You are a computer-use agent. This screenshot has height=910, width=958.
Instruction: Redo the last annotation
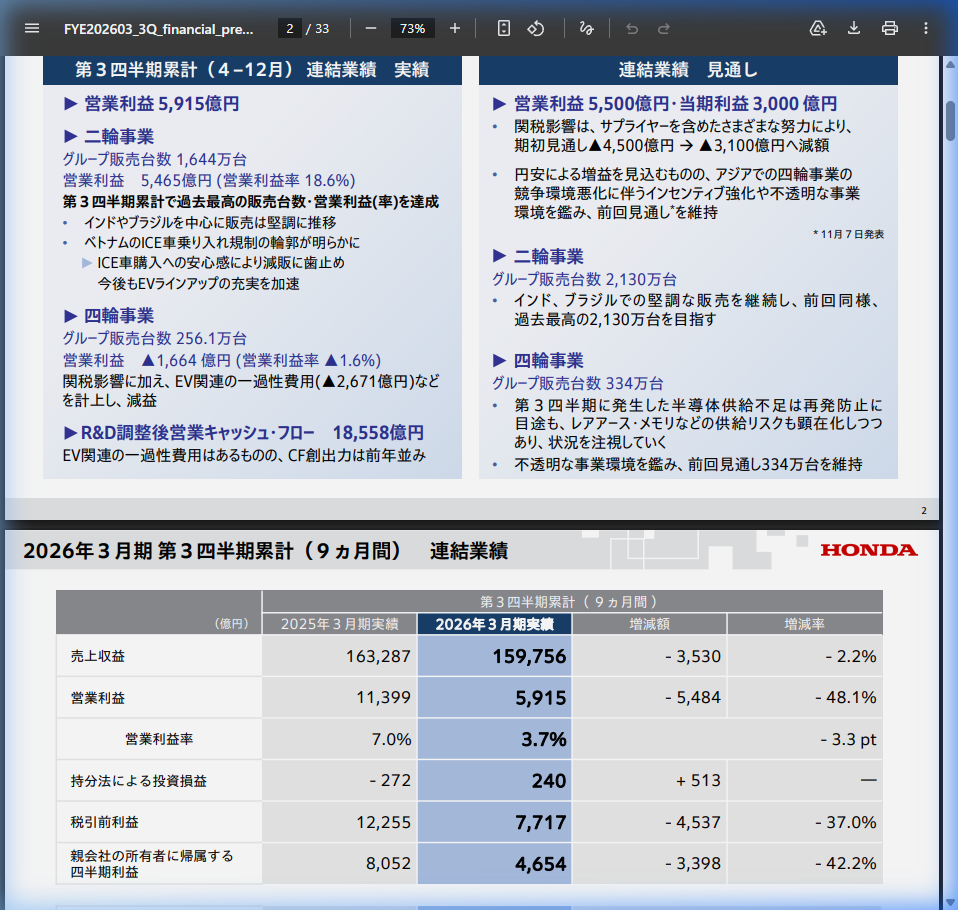point(664,28)
